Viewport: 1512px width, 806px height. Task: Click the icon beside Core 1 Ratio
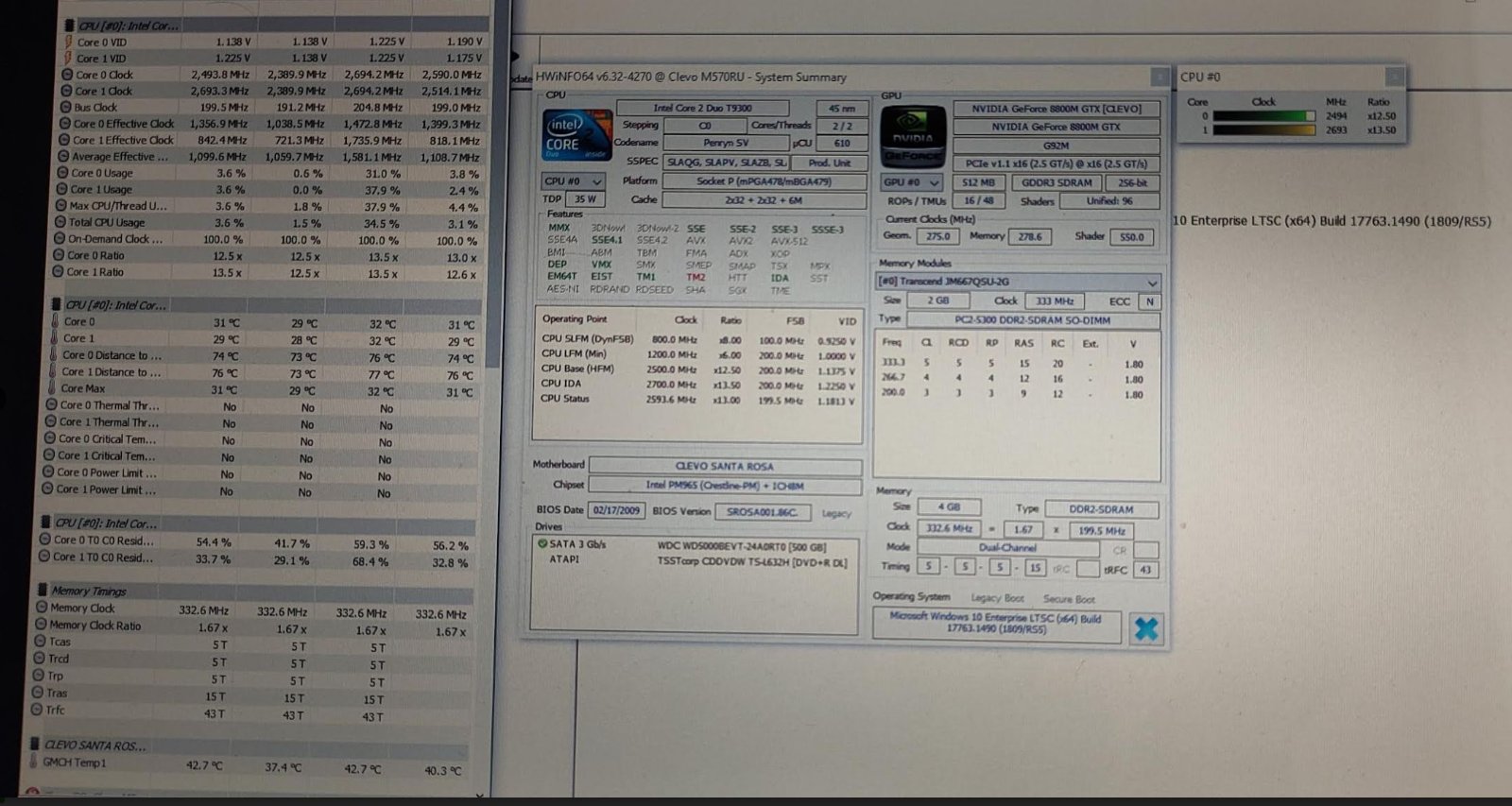[x=57, y=272]
